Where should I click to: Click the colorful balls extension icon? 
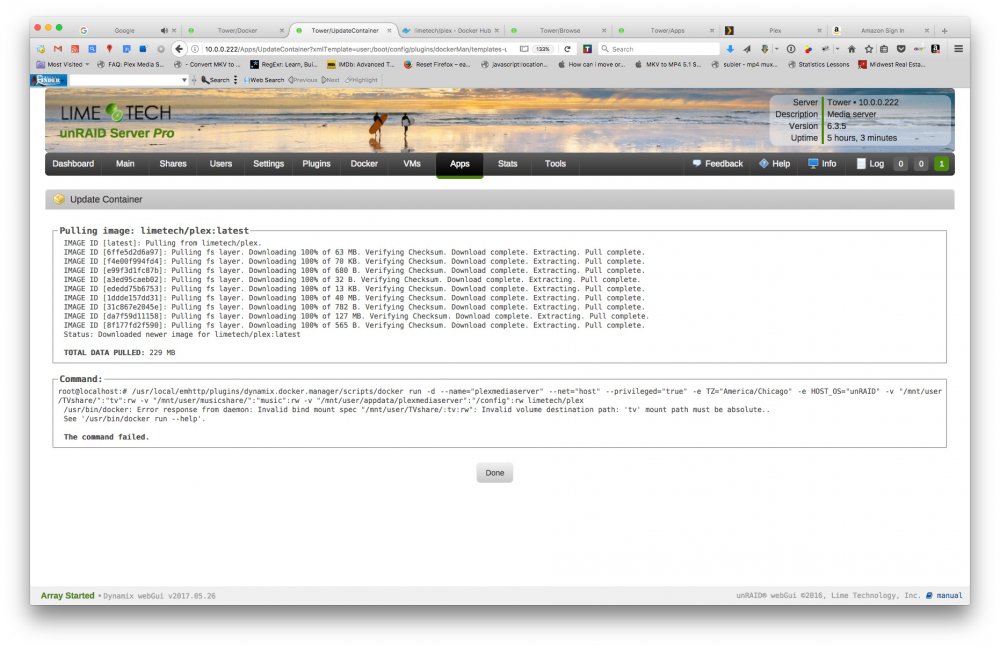coord(808,48)
